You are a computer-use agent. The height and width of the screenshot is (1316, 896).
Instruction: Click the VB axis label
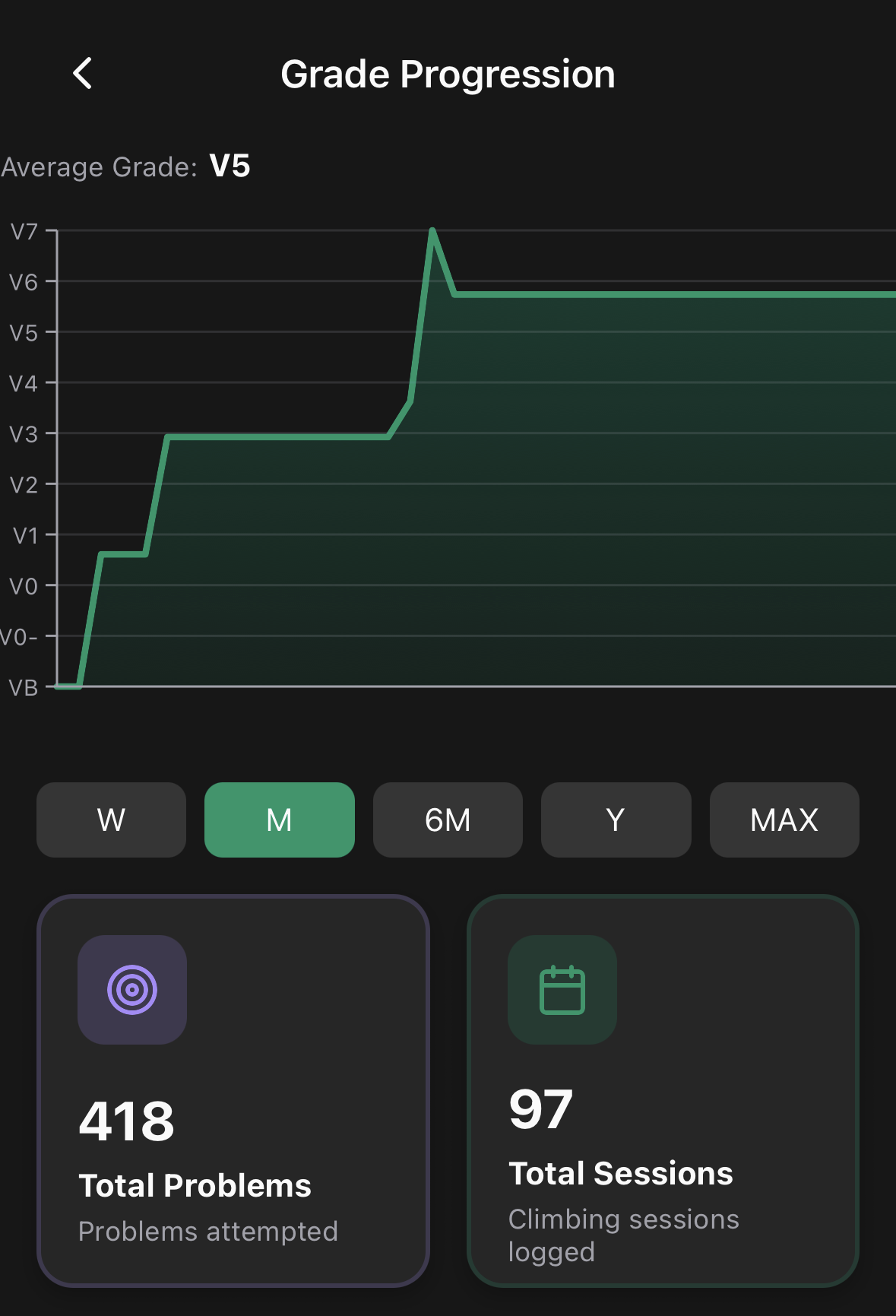tap(23, 688)
